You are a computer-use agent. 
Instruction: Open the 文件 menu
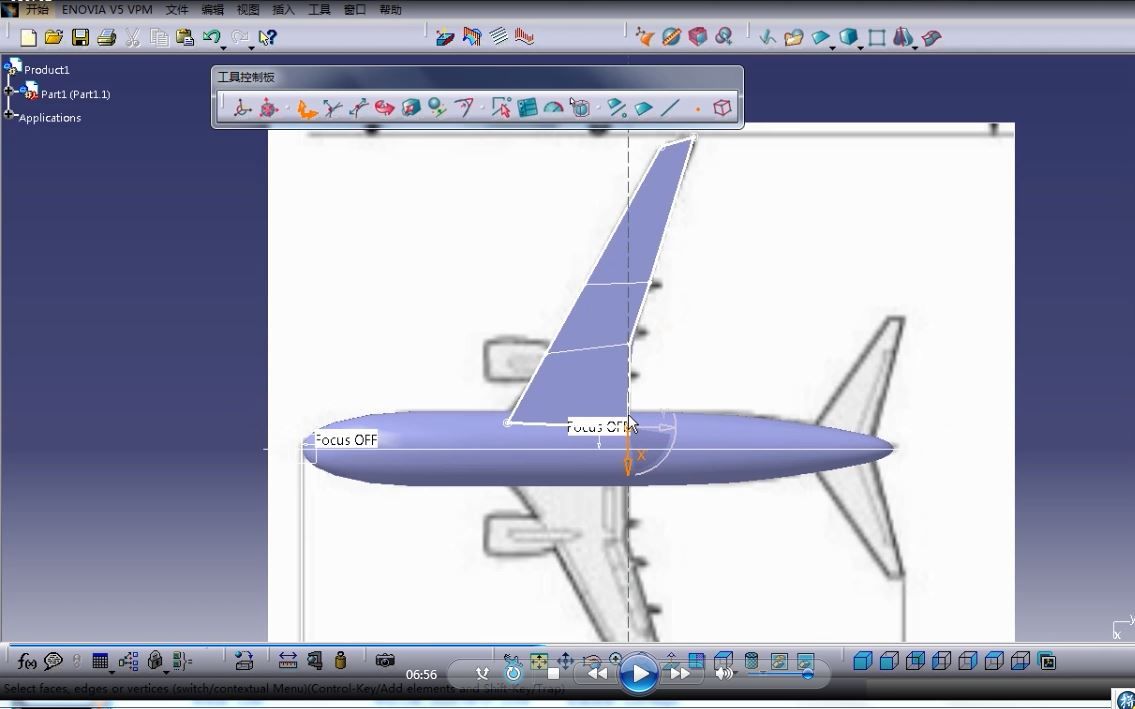click(x=177, y=9)
